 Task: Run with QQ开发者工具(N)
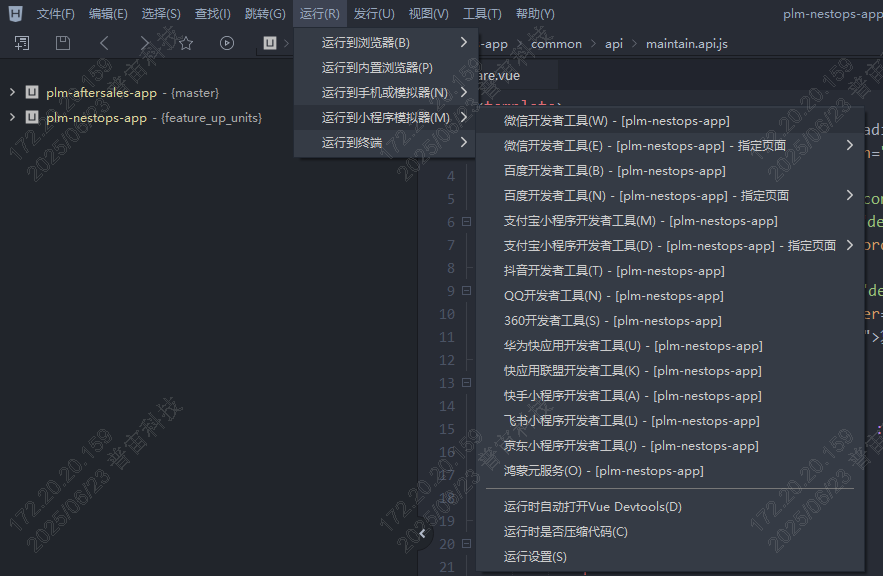coord(670,296)
